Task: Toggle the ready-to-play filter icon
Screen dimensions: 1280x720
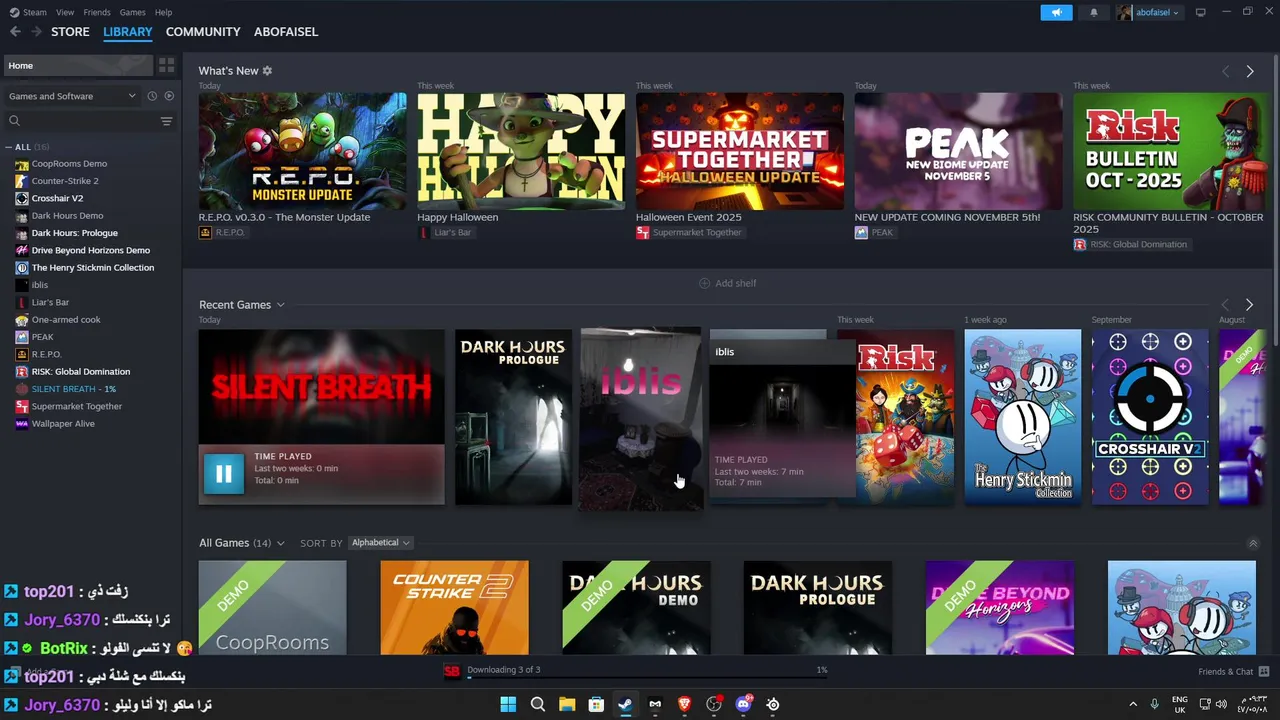Action: (169, 96)
